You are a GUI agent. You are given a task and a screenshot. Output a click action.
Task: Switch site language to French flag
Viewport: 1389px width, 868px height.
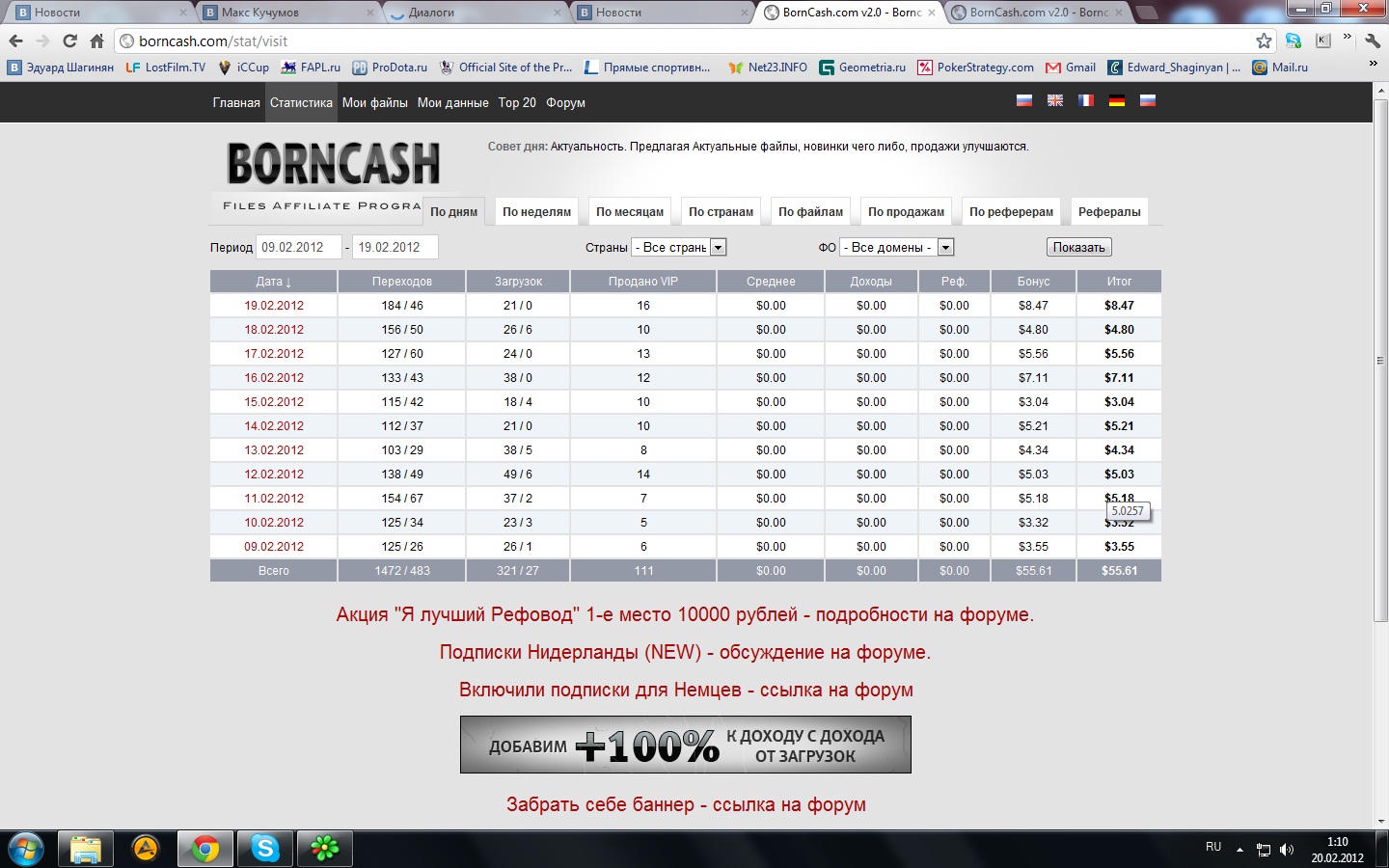(x=1086, y=100)
